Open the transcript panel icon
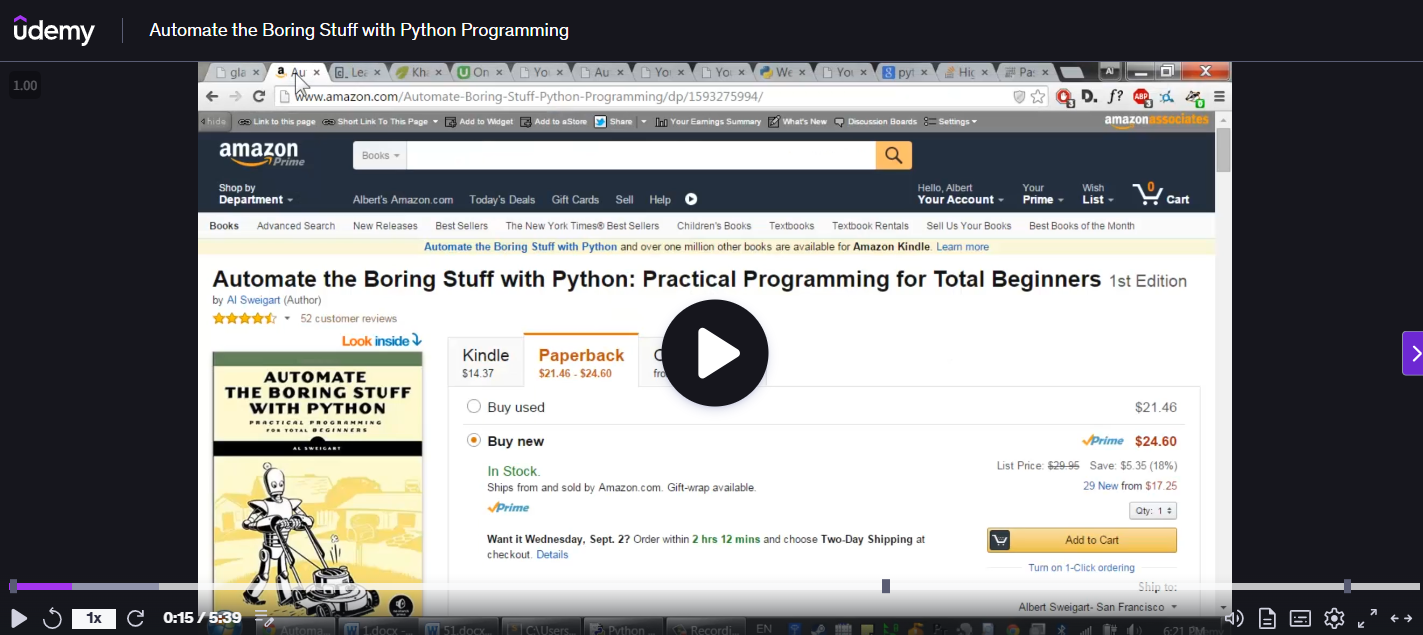 coord(1267,618)
